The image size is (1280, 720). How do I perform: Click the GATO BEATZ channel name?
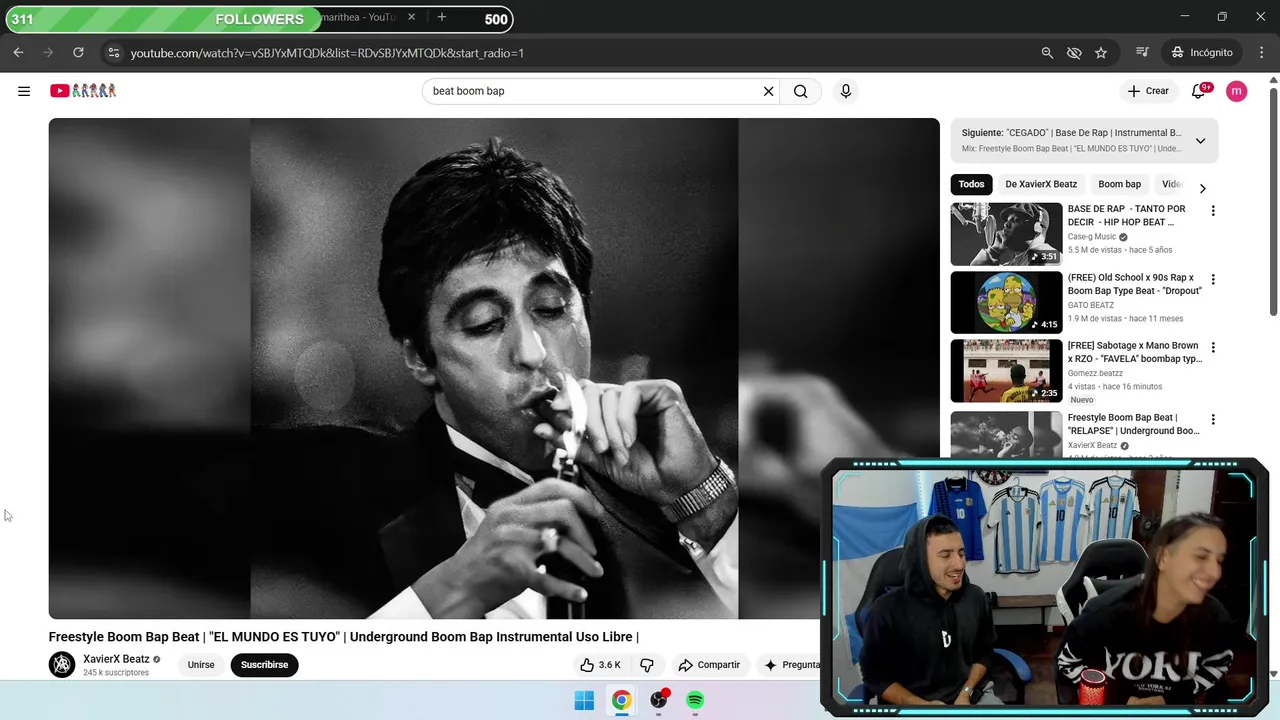tap(1091, 305)
